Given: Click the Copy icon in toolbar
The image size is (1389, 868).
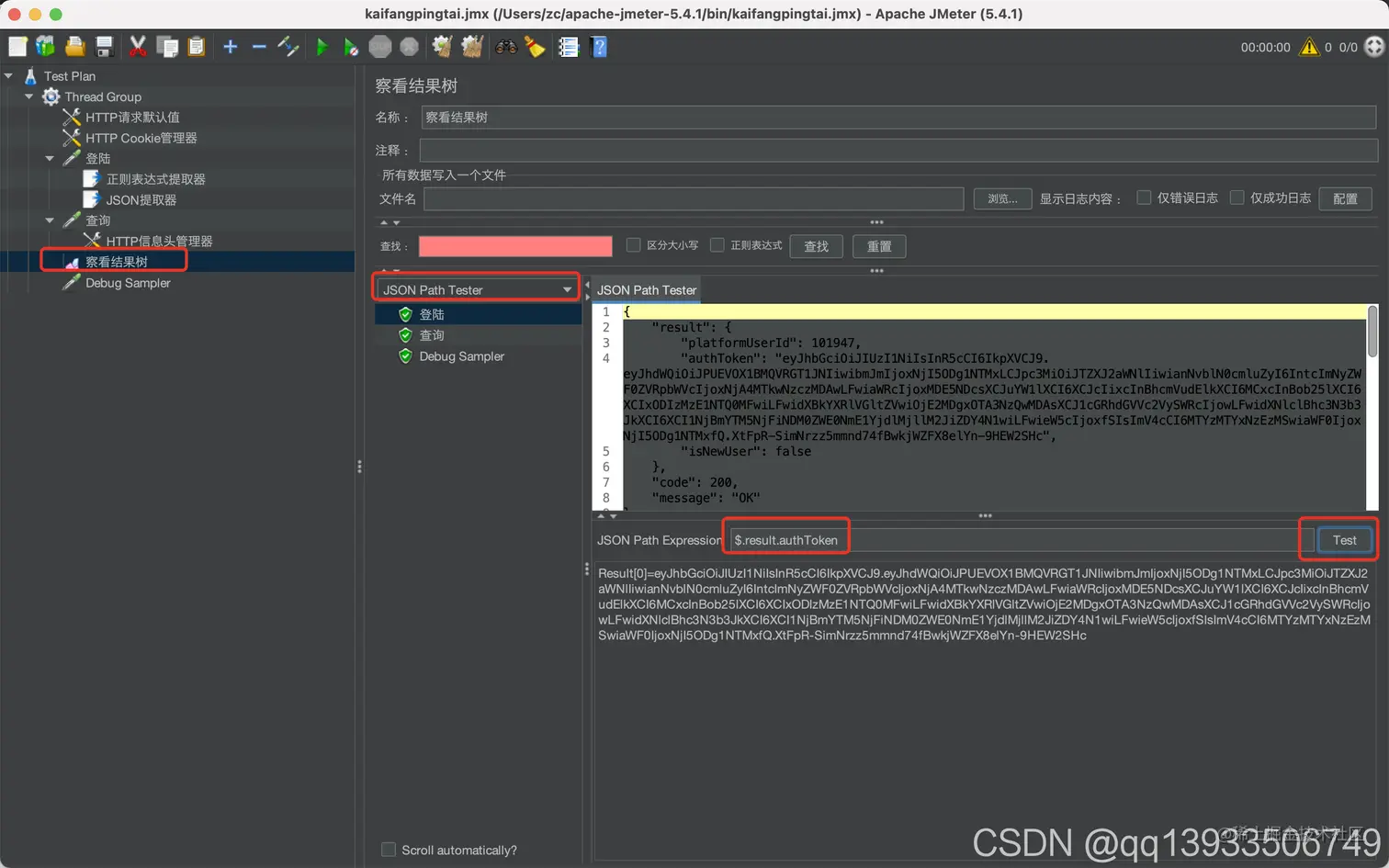Looking at the screenshot, I should pos(167,47).
